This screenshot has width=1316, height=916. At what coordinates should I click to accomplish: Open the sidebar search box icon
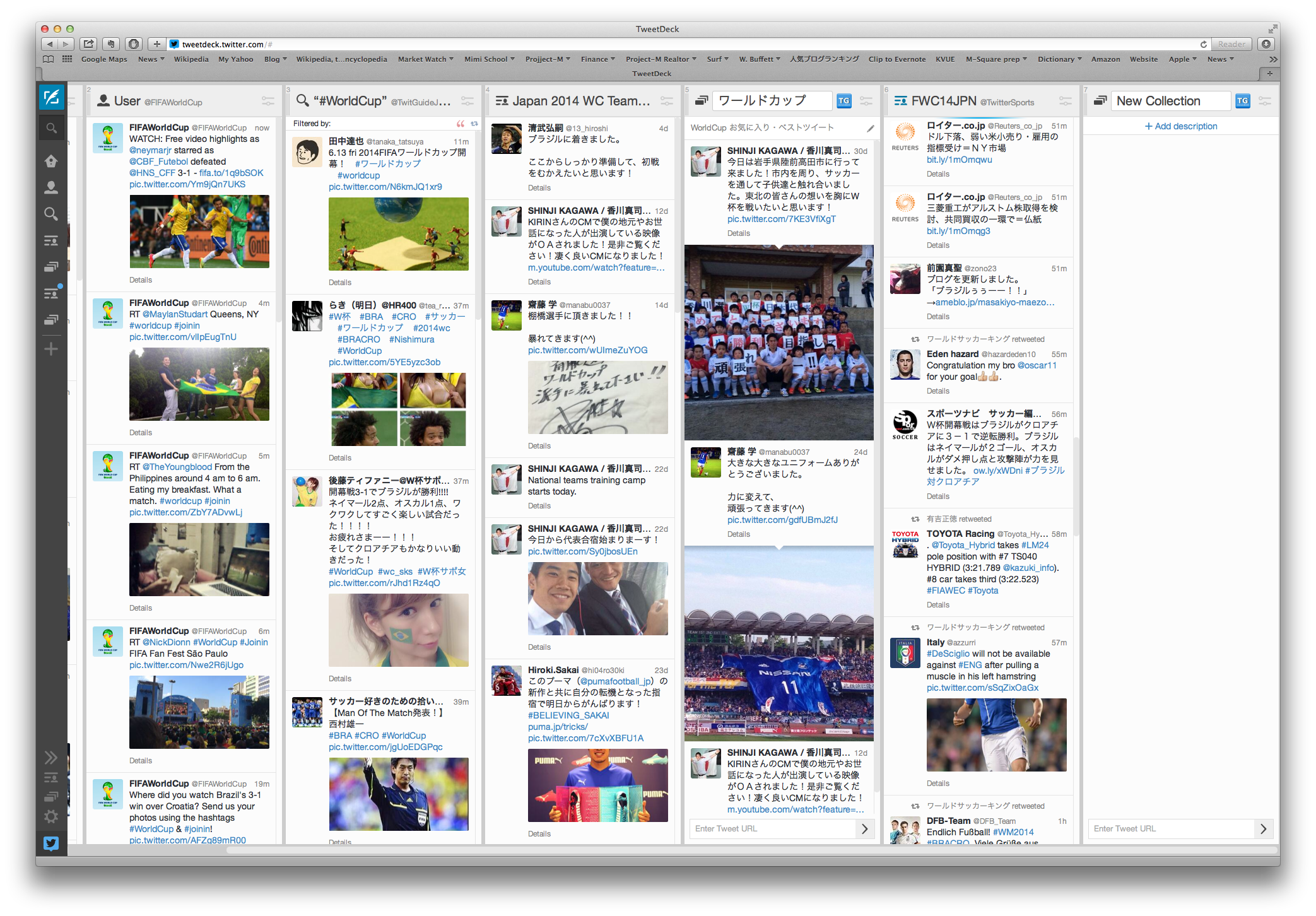point(51,128)
